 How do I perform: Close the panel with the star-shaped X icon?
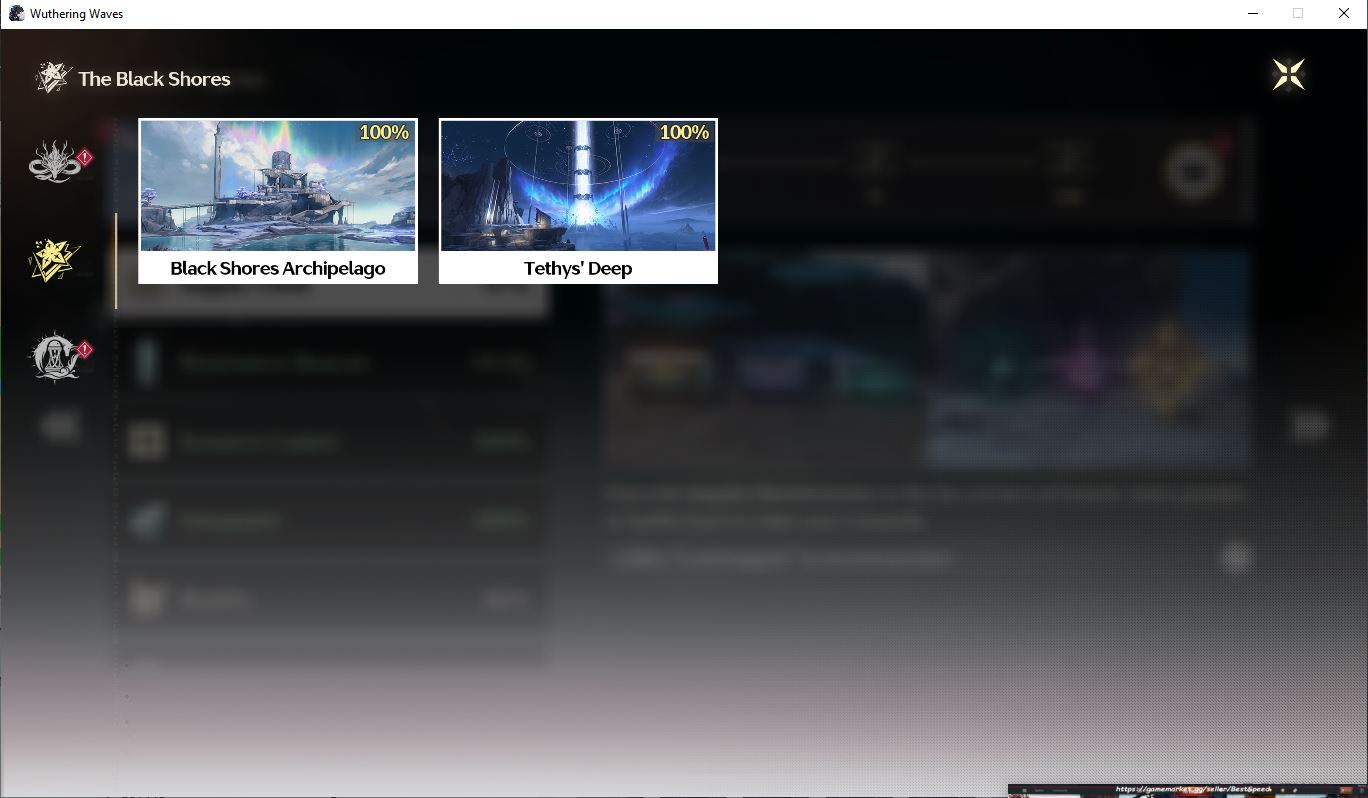pos(1288,74)
